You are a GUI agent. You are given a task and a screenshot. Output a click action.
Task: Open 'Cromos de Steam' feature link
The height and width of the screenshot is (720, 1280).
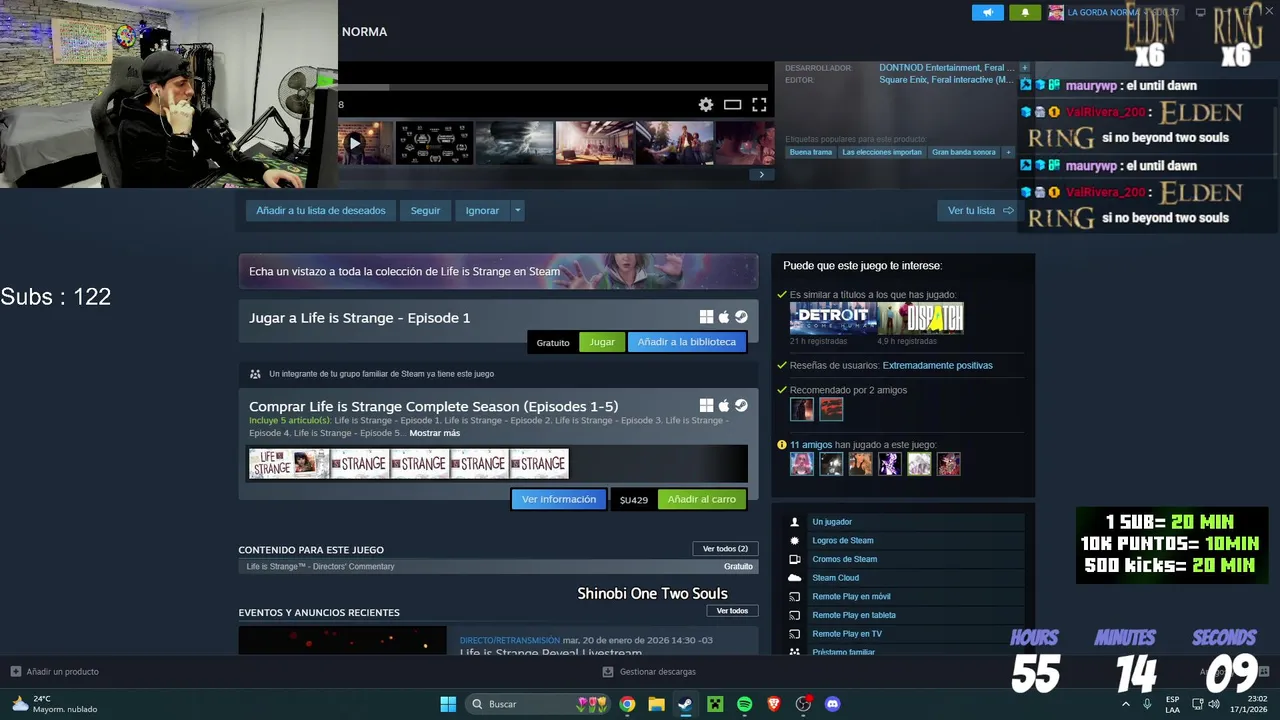point(845,560)
